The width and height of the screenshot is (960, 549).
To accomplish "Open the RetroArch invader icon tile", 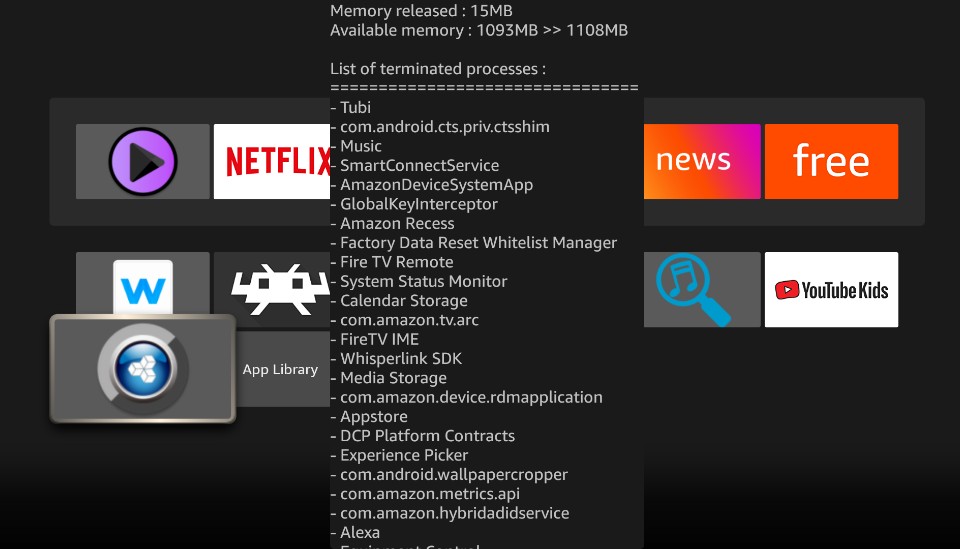I will click(x=272, y=289).
